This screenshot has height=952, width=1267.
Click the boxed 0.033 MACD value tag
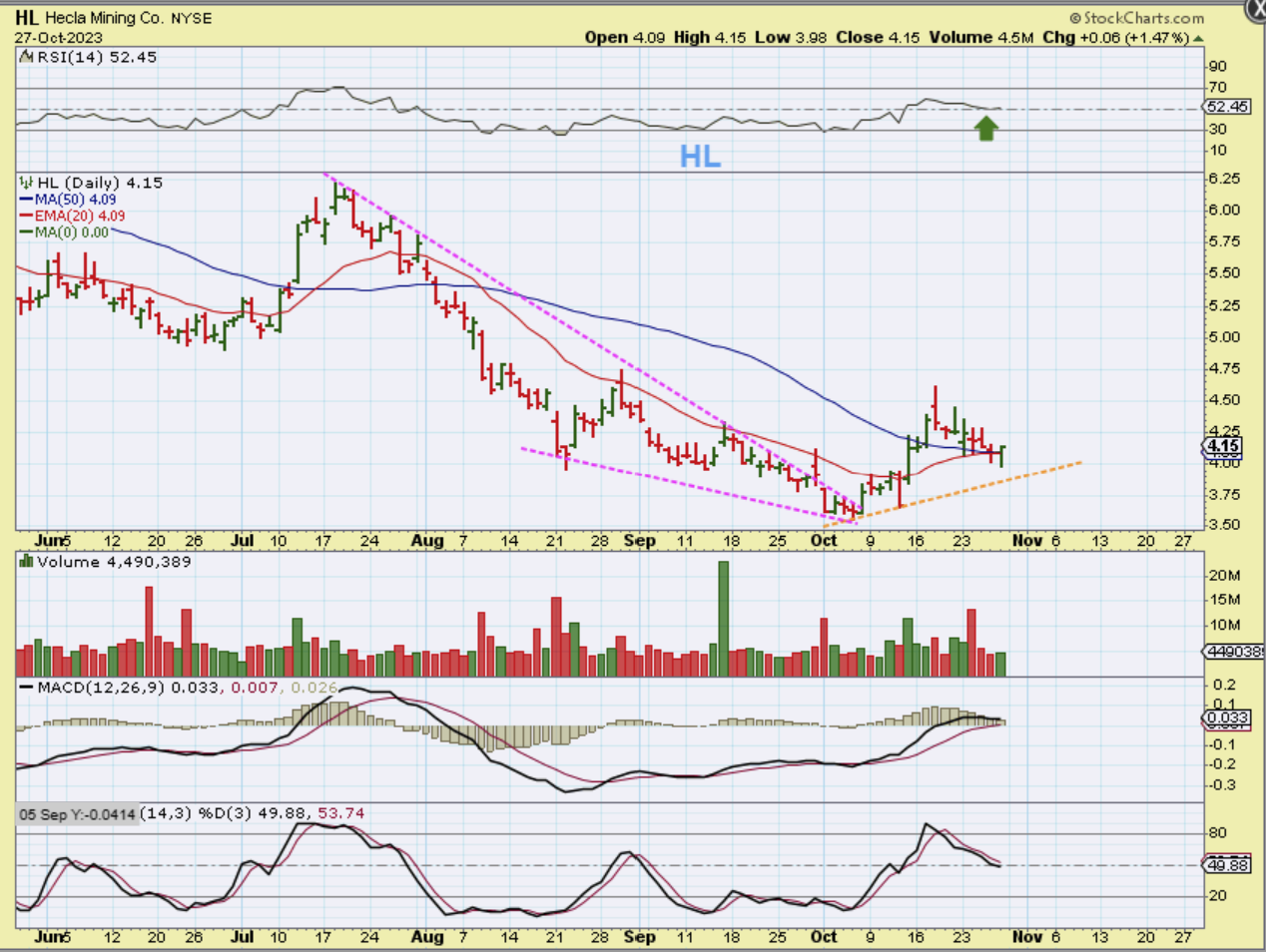tap(1227, 717)
